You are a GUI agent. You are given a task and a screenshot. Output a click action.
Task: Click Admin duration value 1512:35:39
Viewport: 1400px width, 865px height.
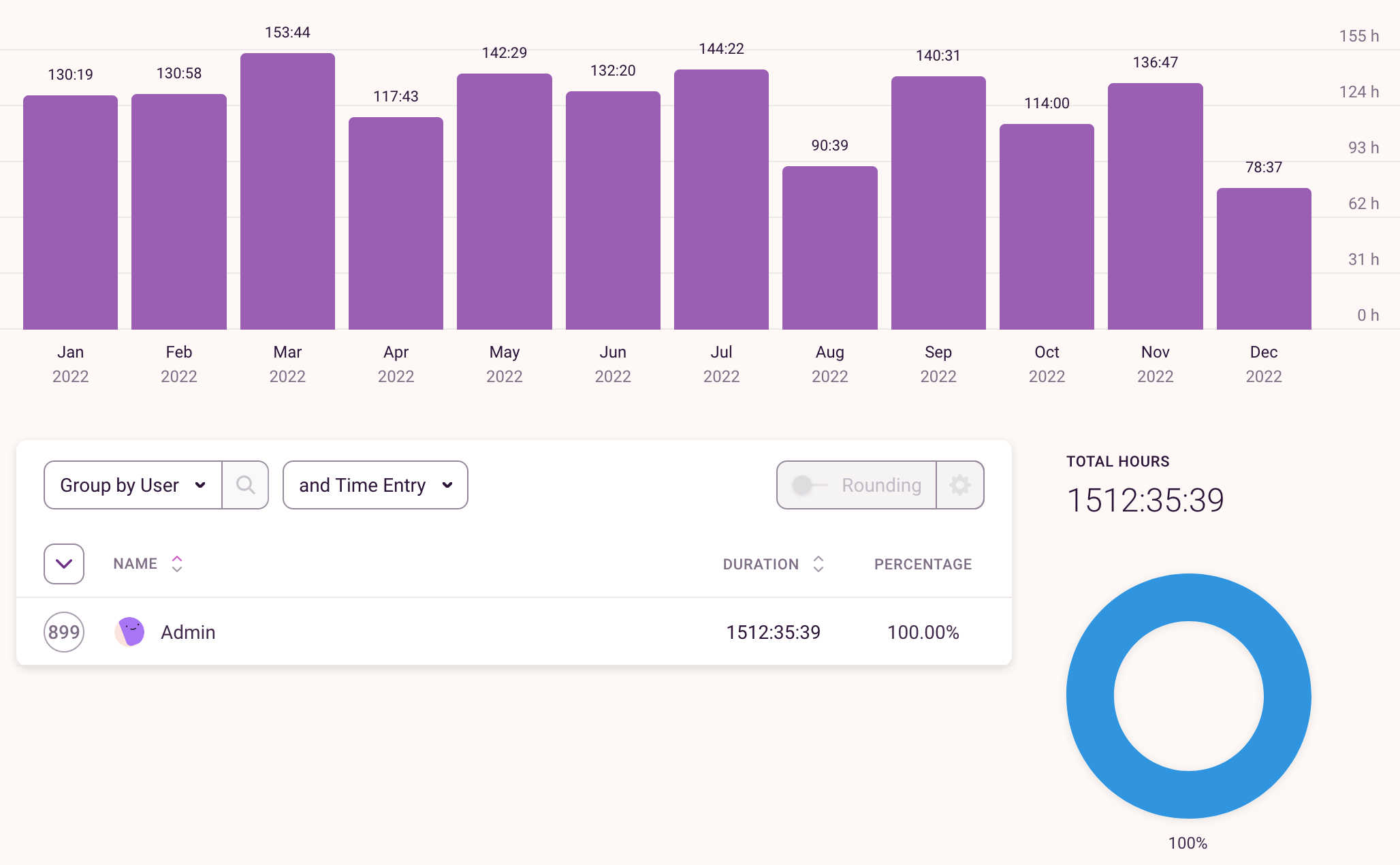tap(773, 632)
